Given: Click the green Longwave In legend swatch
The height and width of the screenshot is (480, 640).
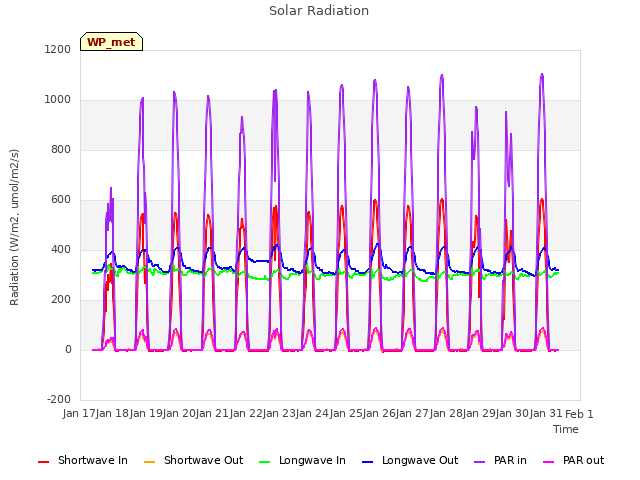Looking at the screenshot, I should pos(265,462).
